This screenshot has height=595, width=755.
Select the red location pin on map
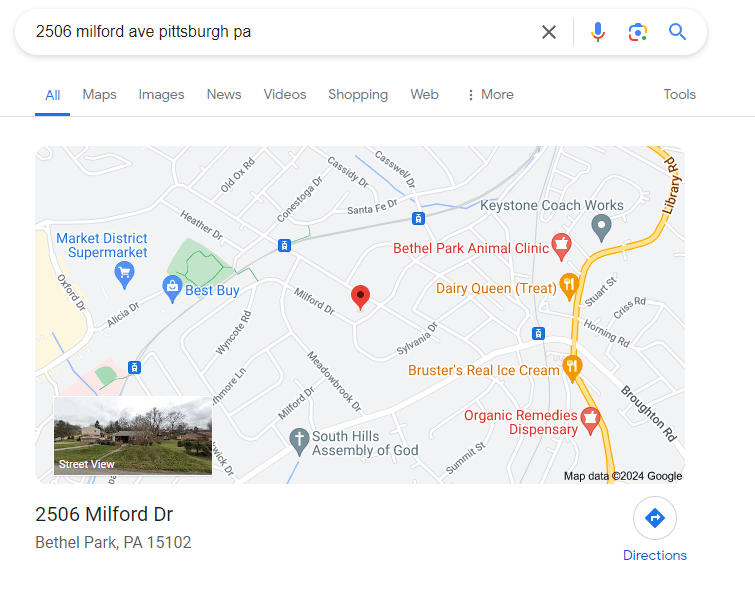pyautogui.click(x=360, y=297)
